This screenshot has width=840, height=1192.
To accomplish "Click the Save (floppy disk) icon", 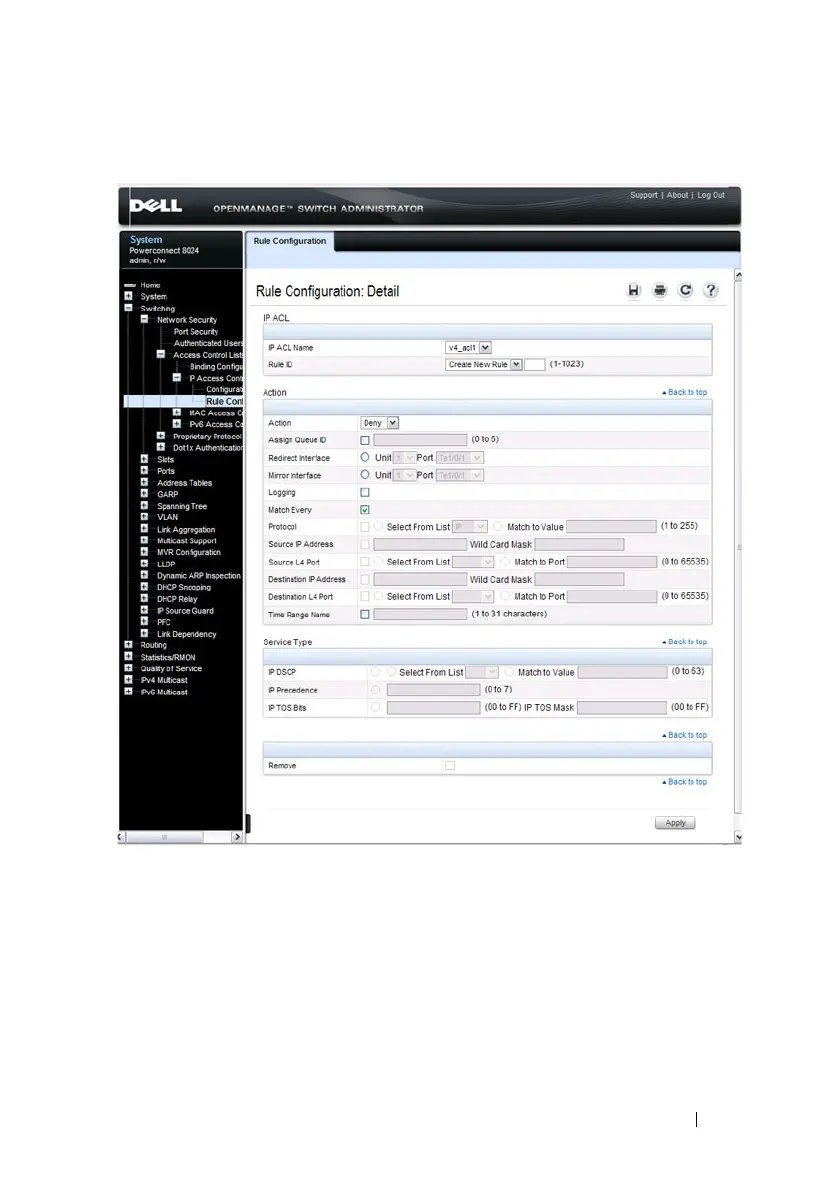I will pos(633,290).
